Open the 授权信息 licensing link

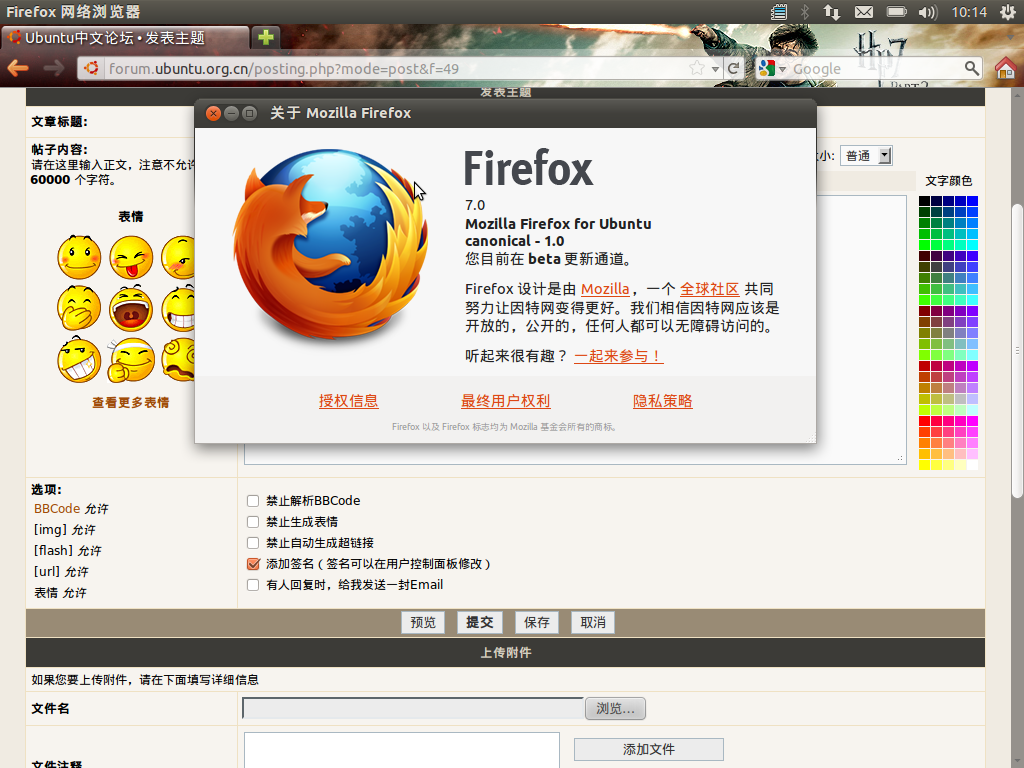[x=349, y=401]
